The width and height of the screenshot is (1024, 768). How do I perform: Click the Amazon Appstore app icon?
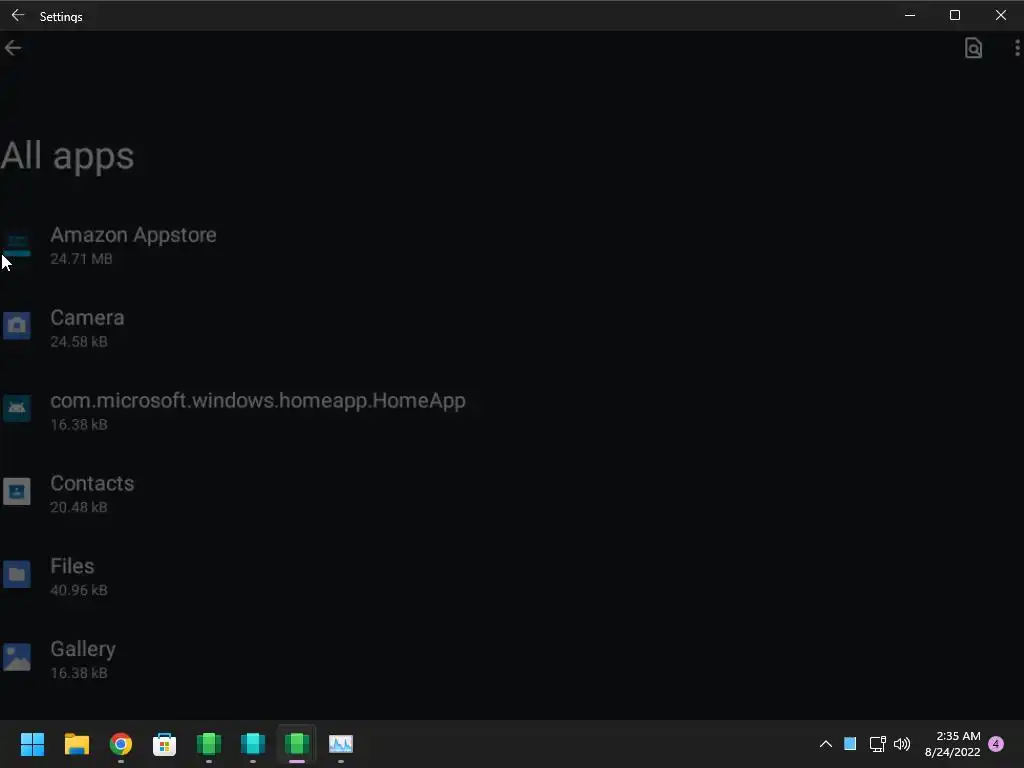(x=17, y=244)
